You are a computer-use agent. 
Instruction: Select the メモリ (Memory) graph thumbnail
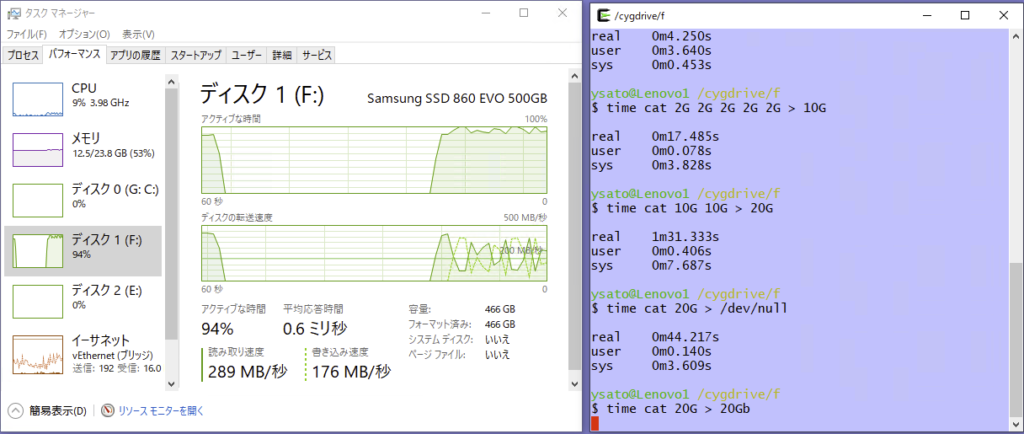37,149
